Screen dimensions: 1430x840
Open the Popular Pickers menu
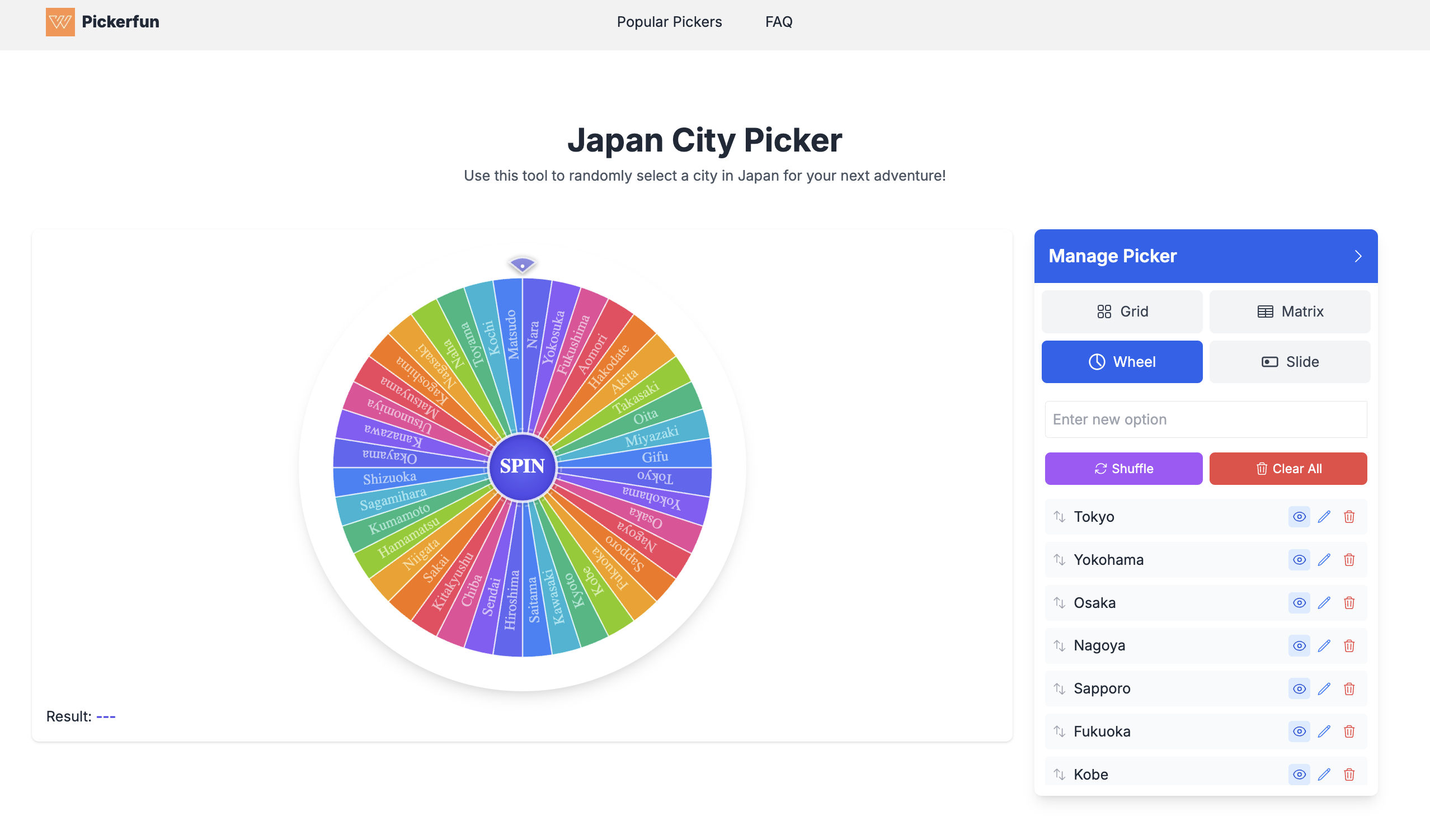670,22
